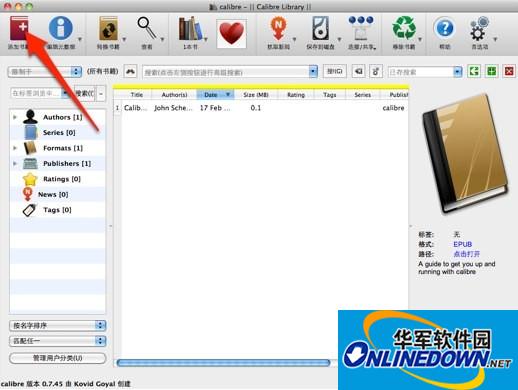Open the restriction combo box at the left of the search bar
The image size is (518, 390).
tap(45, 72)
